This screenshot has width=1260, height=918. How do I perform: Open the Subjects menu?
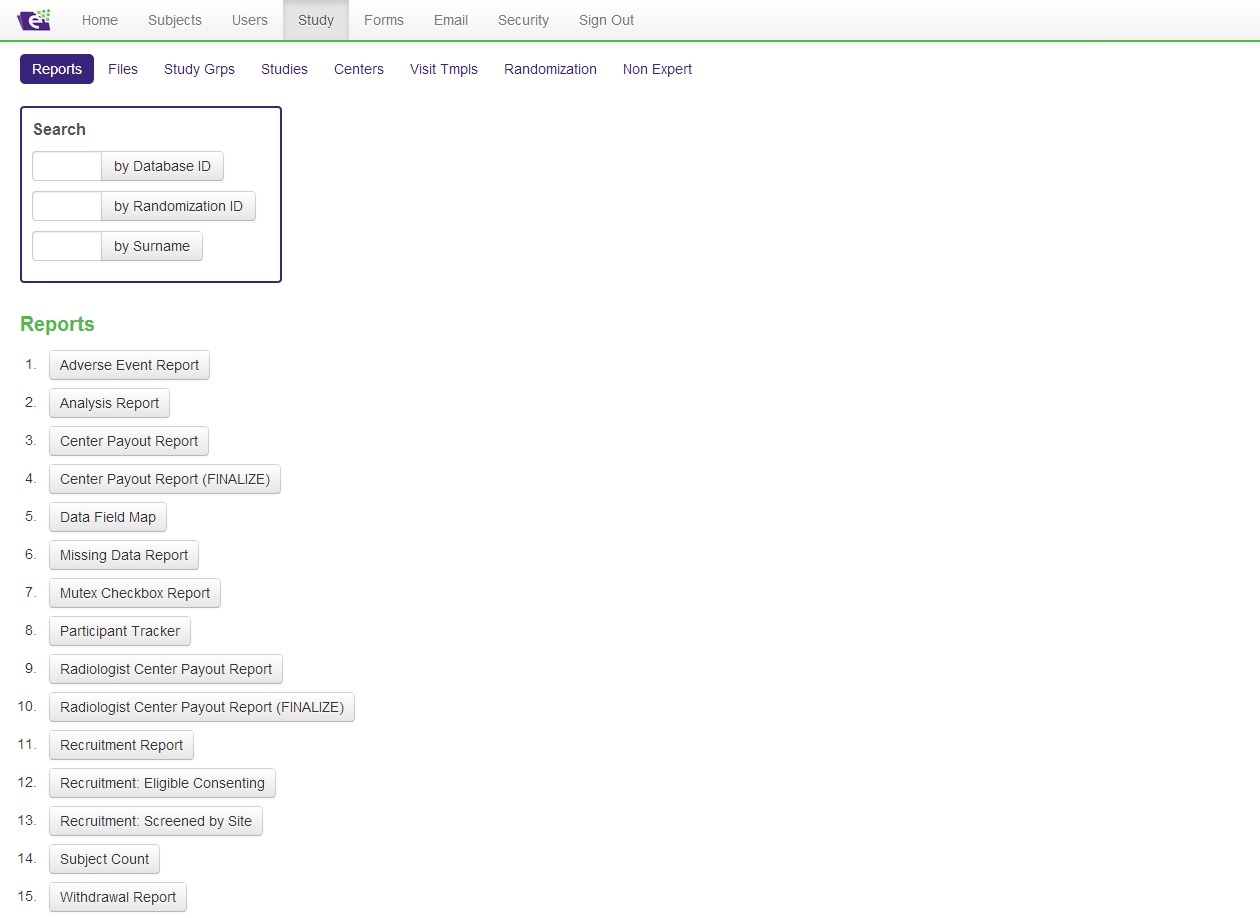pyautogui.click(x=174, y=20)
